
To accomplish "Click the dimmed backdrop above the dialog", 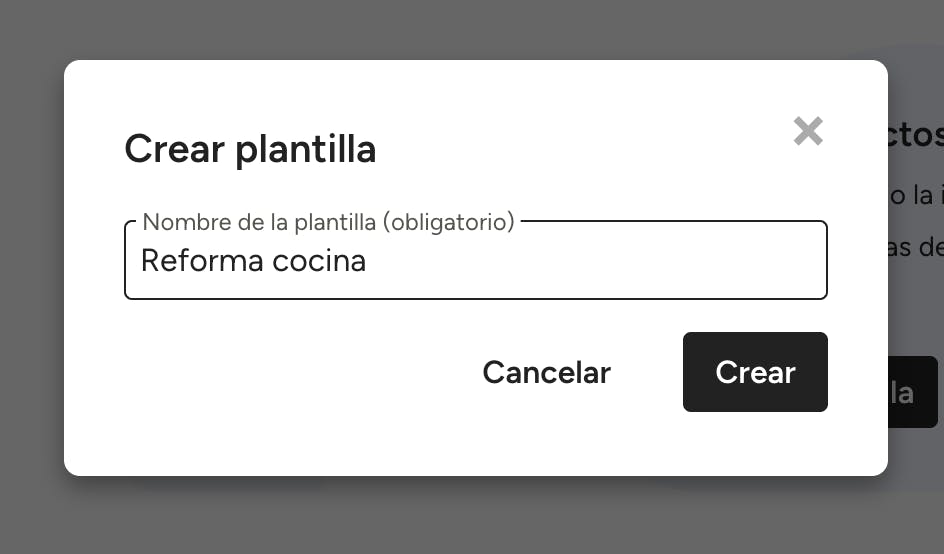I will click(x=470, y=28).
